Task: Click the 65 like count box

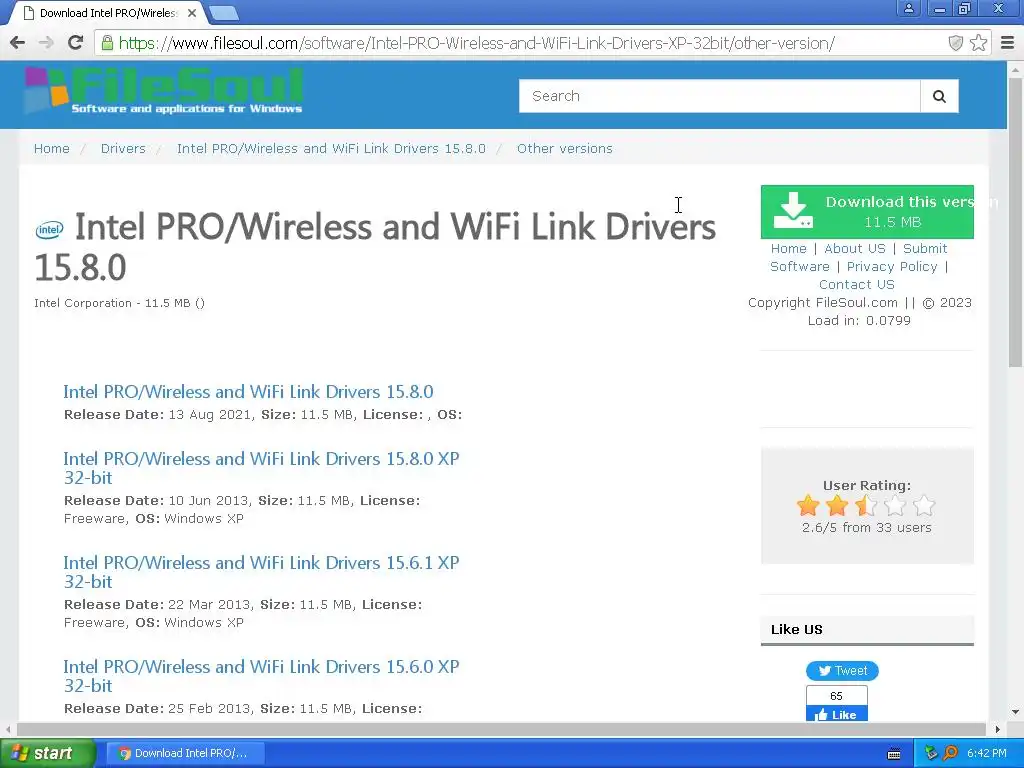Action: click(837, 696)
